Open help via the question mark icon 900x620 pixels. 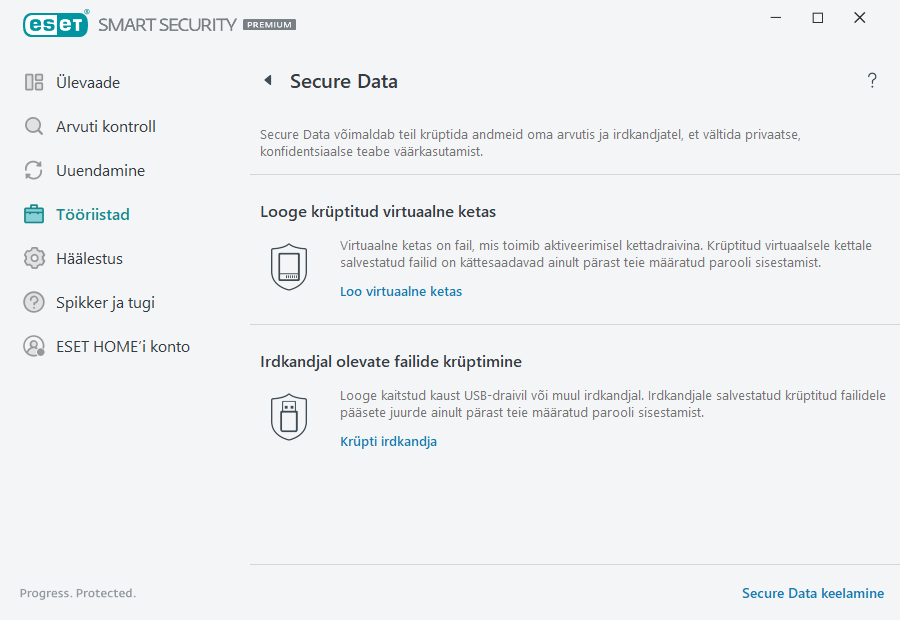pos(871,81)
